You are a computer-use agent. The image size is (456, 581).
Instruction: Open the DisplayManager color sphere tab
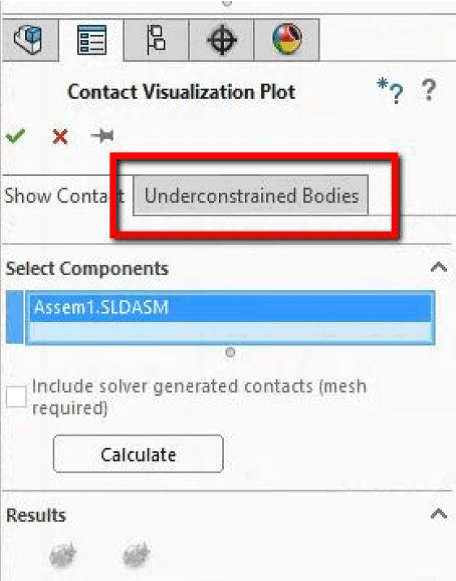pos(287,40)
